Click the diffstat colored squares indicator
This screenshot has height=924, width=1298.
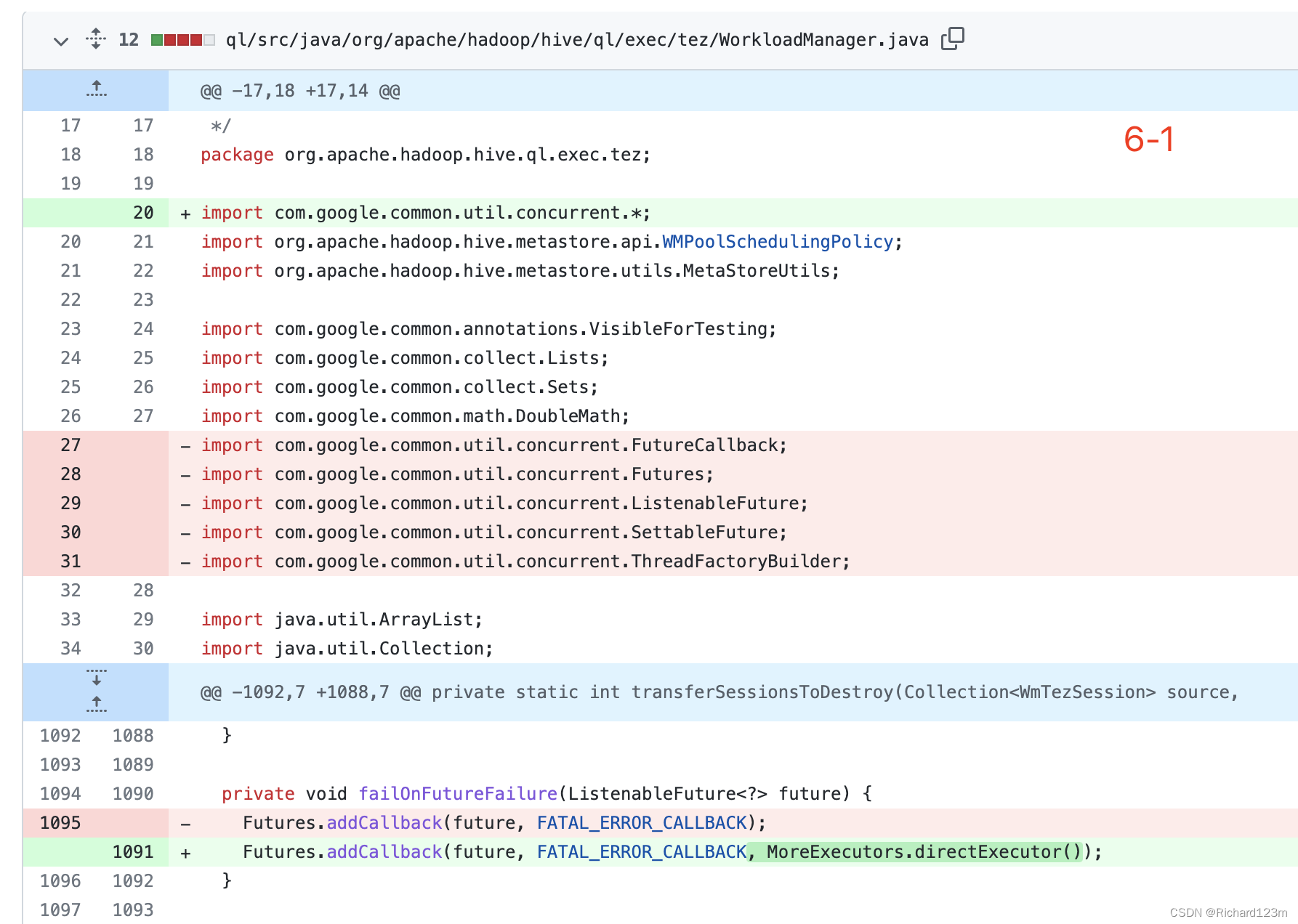[x=182, y=40]
